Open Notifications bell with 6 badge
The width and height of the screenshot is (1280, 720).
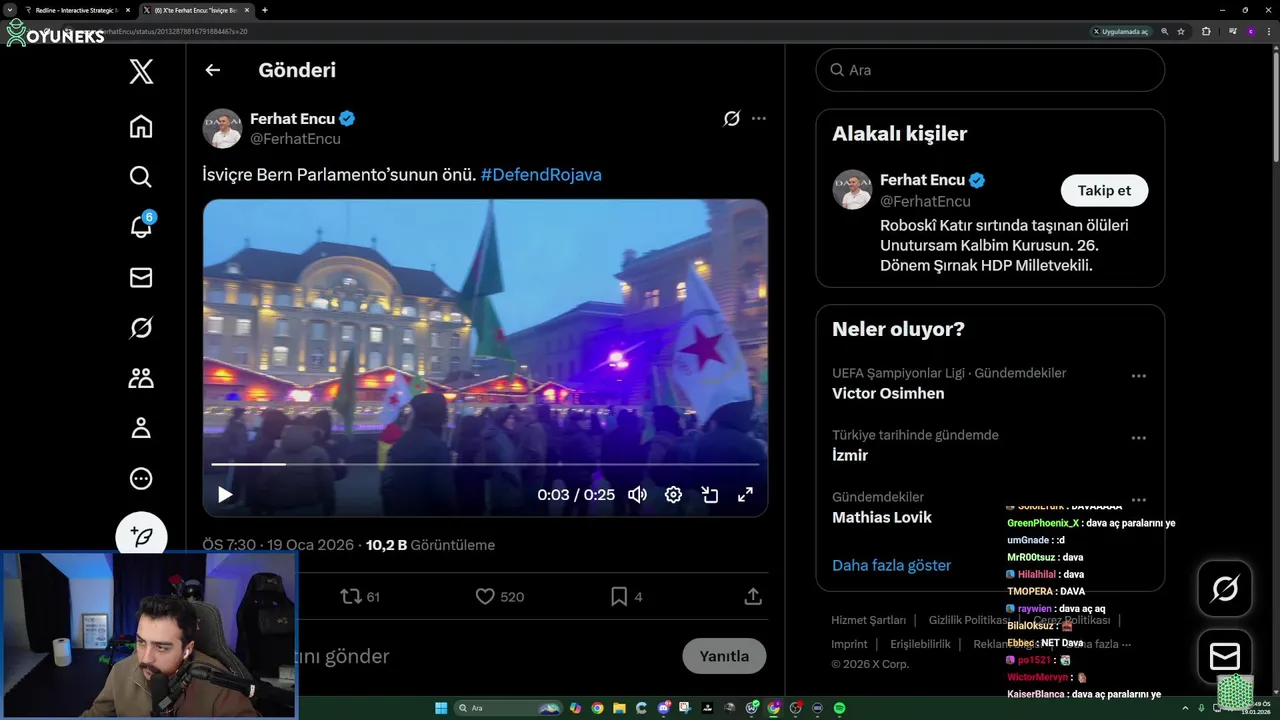tap(141, 227)
